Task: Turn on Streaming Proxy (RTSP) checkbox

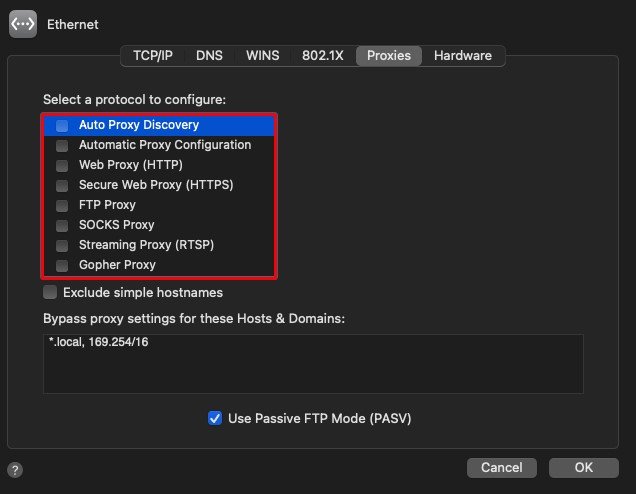Action: 62,245
